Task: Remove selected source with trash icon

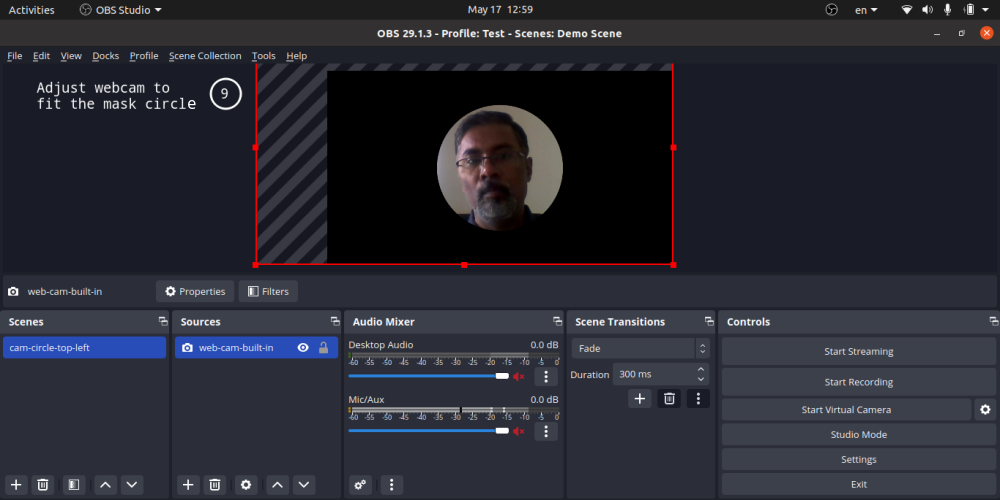Action: coord(215,485)
